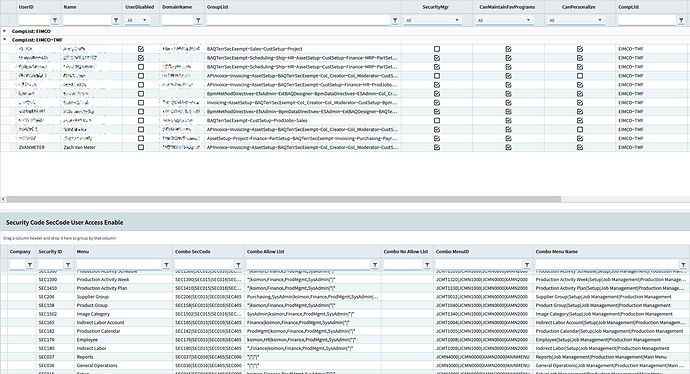This screenshot has width=690, height=374.
Task: Select the SEC180 Security ID cell
Action: [x=55, y=348]
